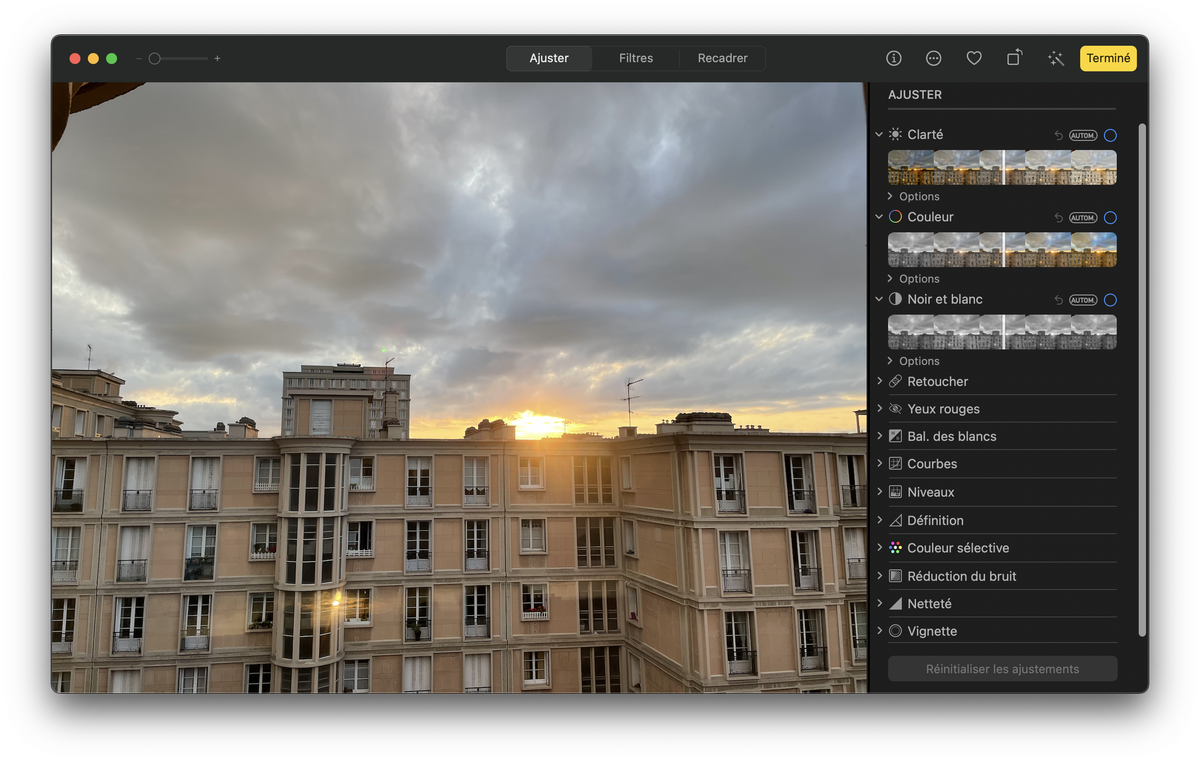Viewport: 1200px width, 761px height.
Task: Expand the Niveaux section chevron
Action: 879,492
